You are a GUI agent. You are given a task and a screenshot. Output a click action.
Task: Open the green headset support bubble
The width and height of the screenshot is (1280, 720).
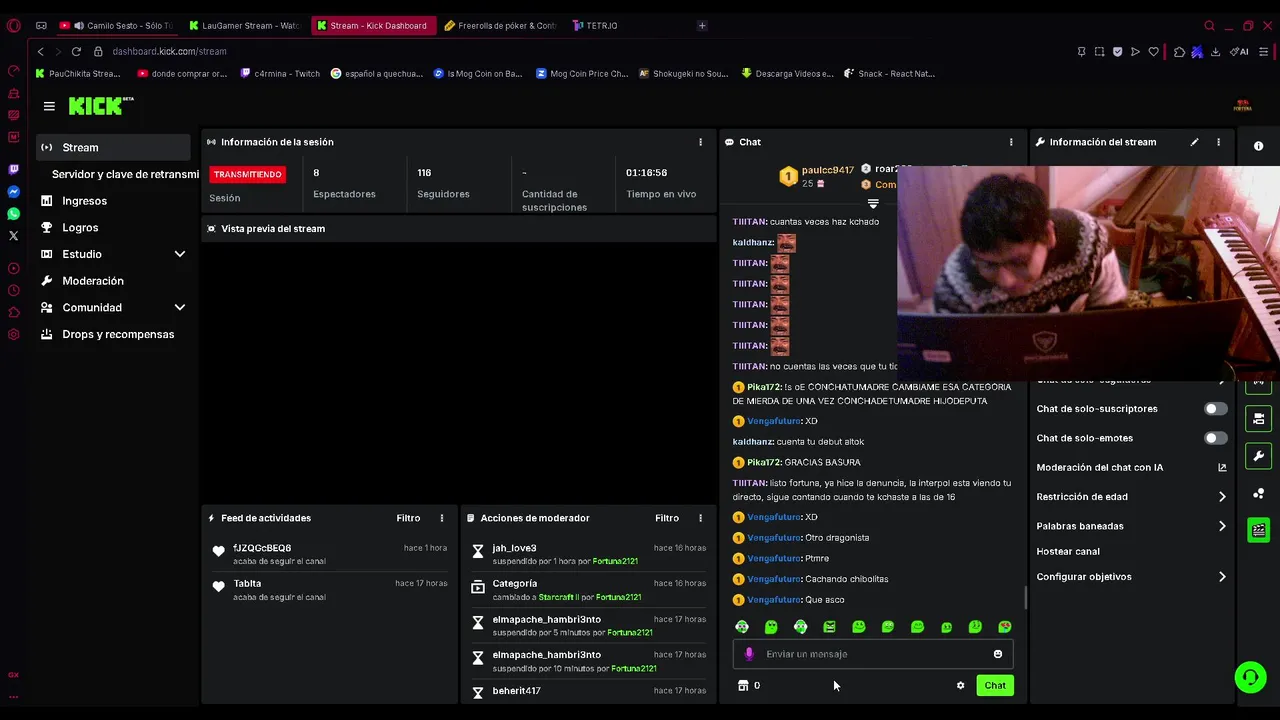pos(1249,677)
